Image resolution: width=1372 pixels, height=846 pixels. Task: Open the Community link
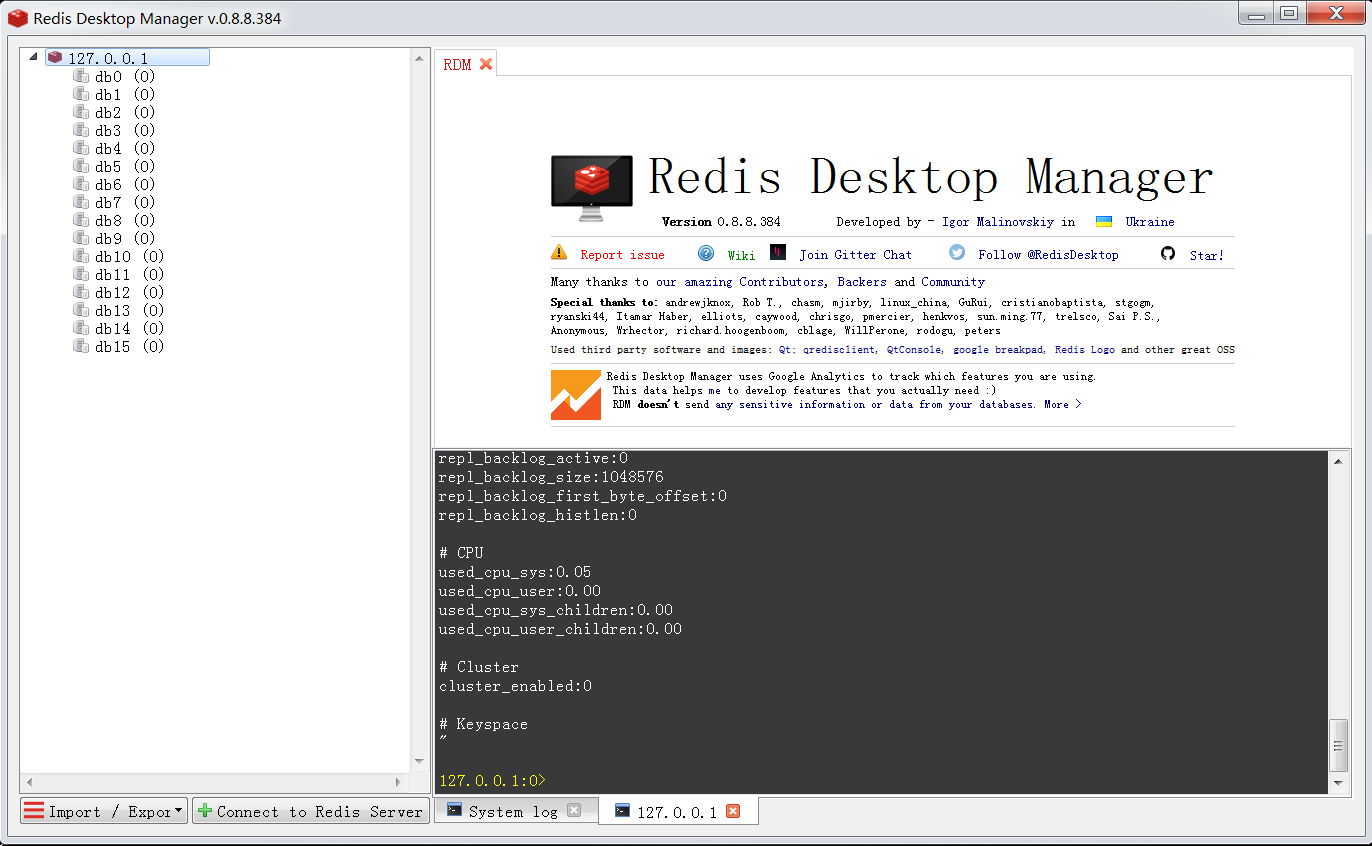[x=953, y=282]
